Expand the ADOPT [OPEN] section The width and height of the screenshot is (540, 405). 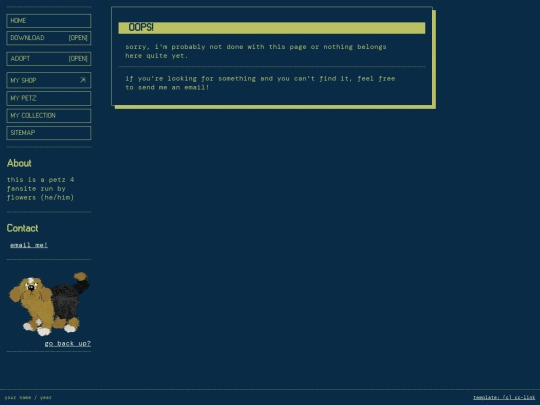pos(49,59)
